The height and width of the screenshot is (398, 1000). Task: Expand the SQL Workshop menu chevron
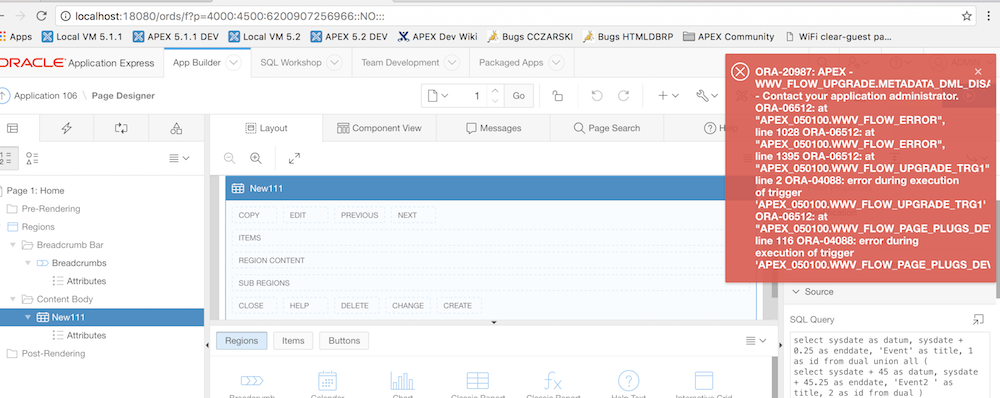click(x=335, y=63)
